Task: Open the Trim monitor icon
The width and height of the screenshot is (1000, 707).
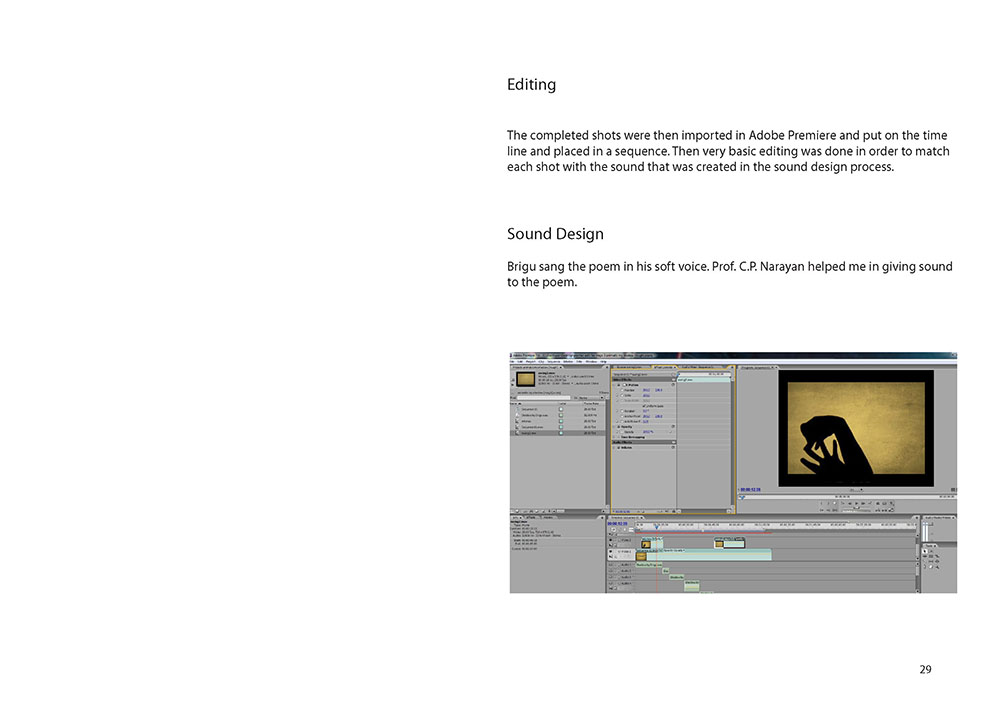Action: pos(891,510)
